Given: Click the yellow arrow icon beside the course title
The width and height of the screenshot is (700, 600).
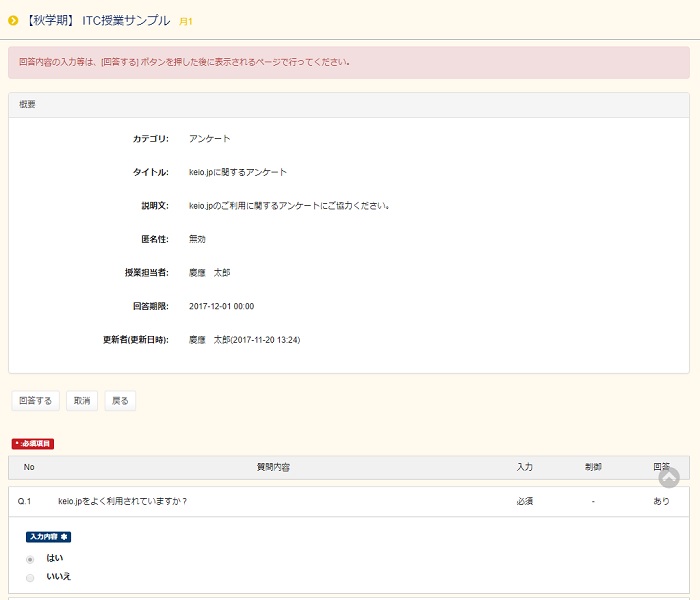Looking at the screenshot, I should [x=13, y=20].
